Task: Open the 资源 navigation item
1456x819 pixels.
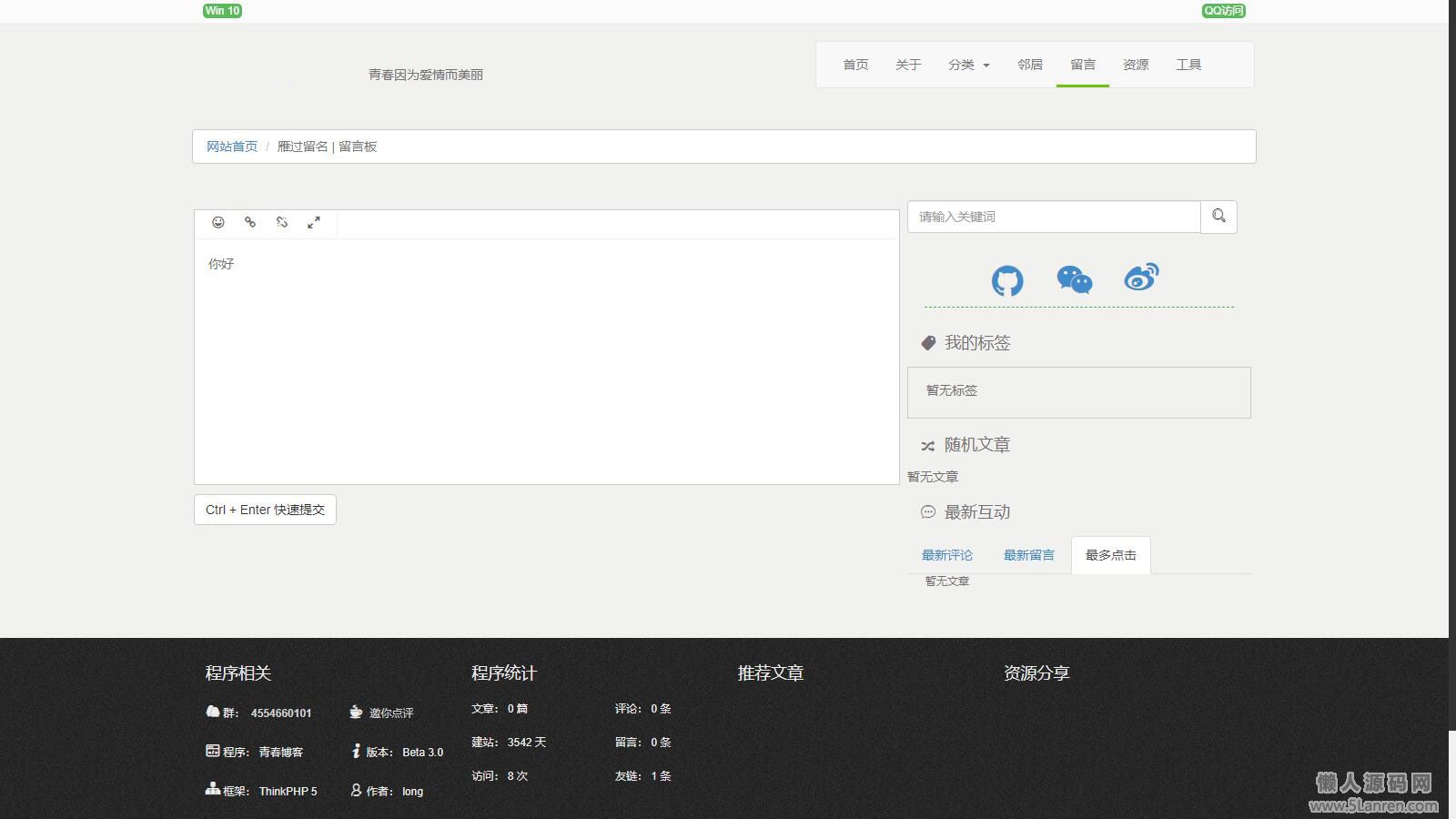Action: [x=1136, y=65]
